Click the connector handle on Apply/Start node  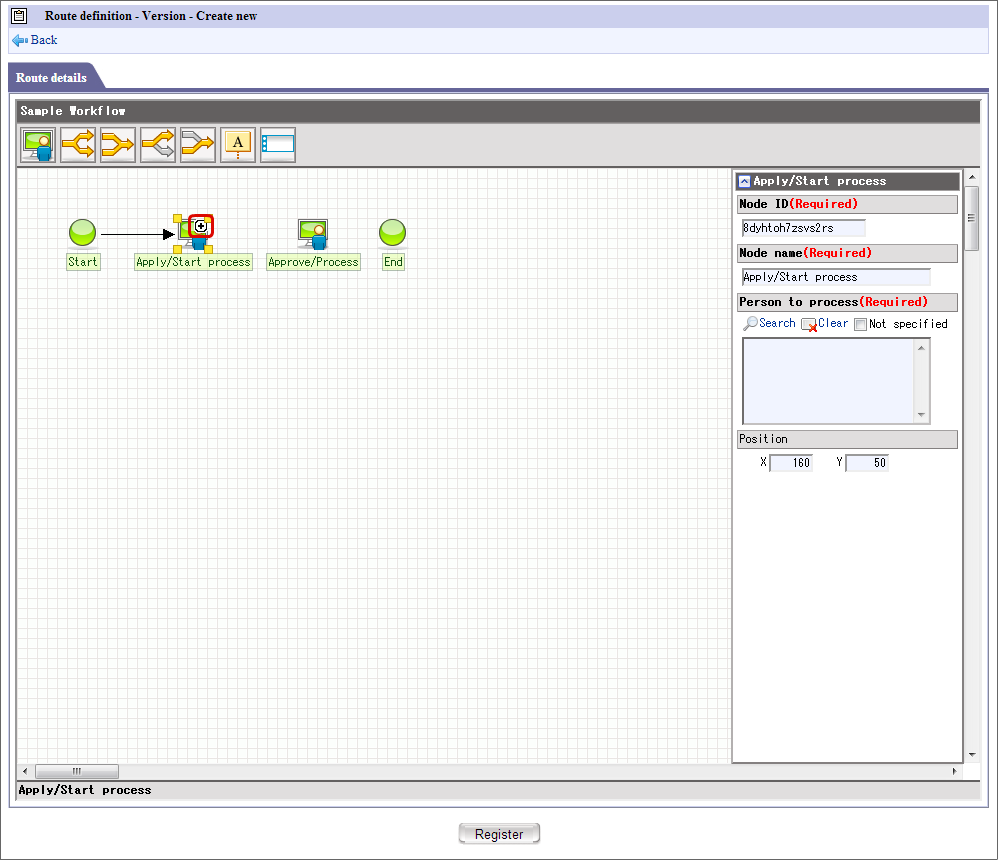pyautogui.click(x=200, y=226)
